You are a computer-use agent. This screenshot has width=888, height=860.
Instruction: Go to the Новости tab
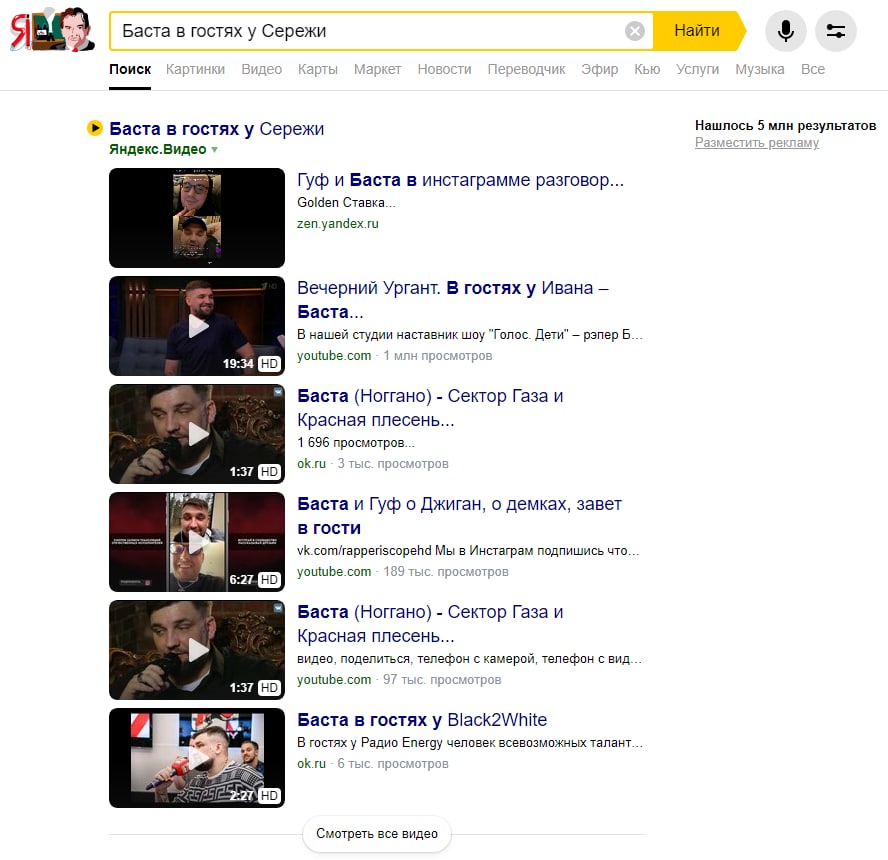pos(445,69)
